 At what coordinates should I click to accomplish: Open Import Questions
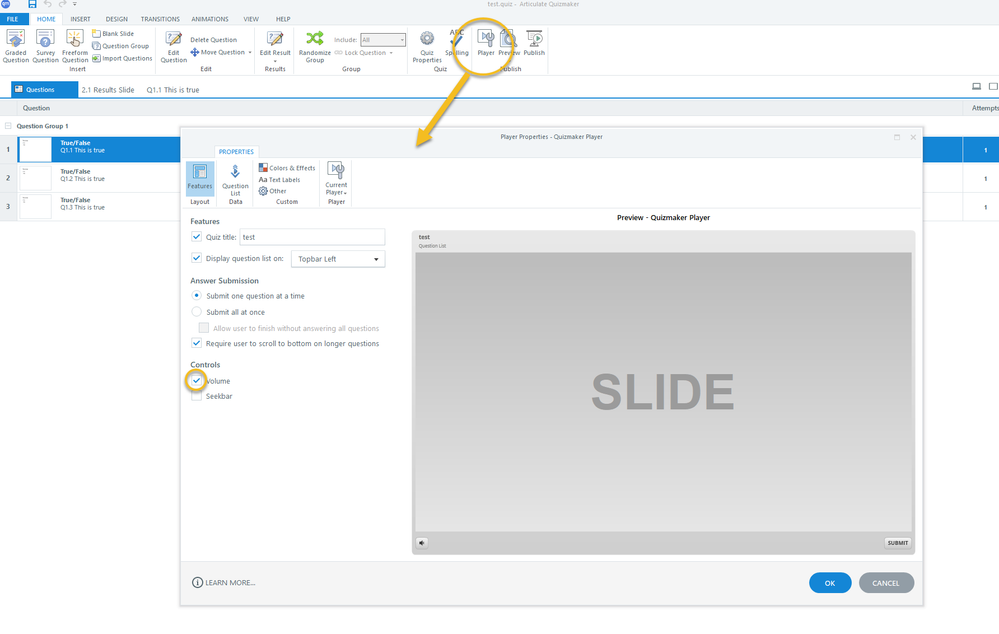click(122, 58)
